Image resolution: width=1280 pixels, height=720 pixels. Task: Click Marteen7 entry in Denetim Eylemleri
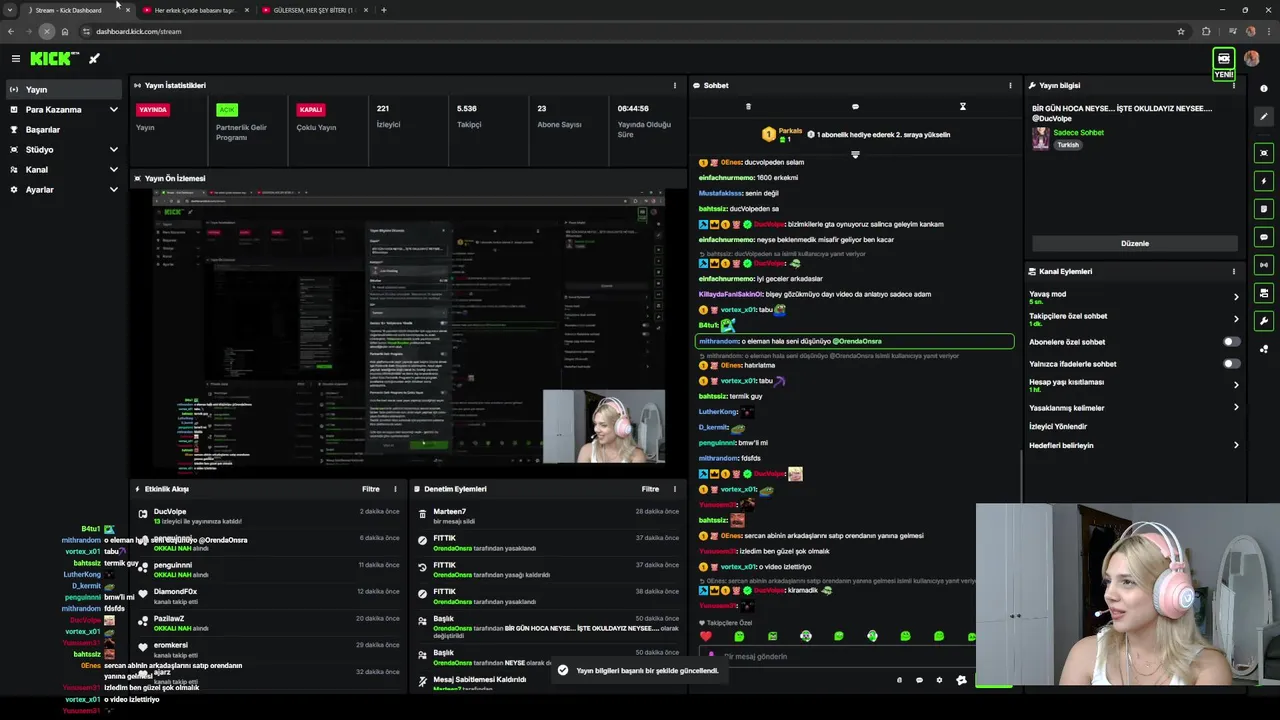548,516
